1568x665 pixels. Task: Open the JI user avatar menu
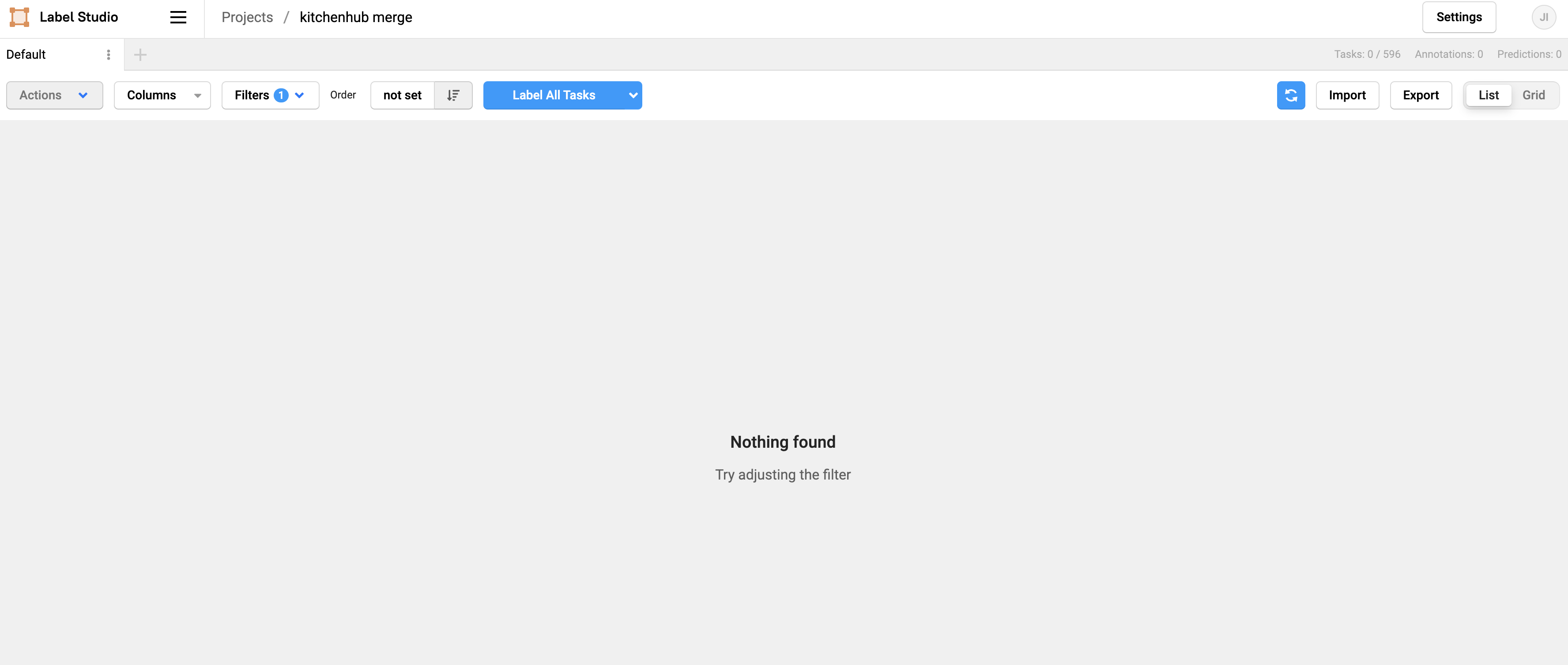tap(1543, 17)
